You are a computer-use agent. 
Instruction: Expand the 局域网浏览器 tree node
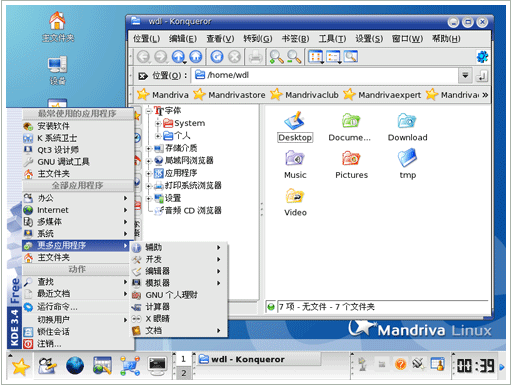(149, 161)
